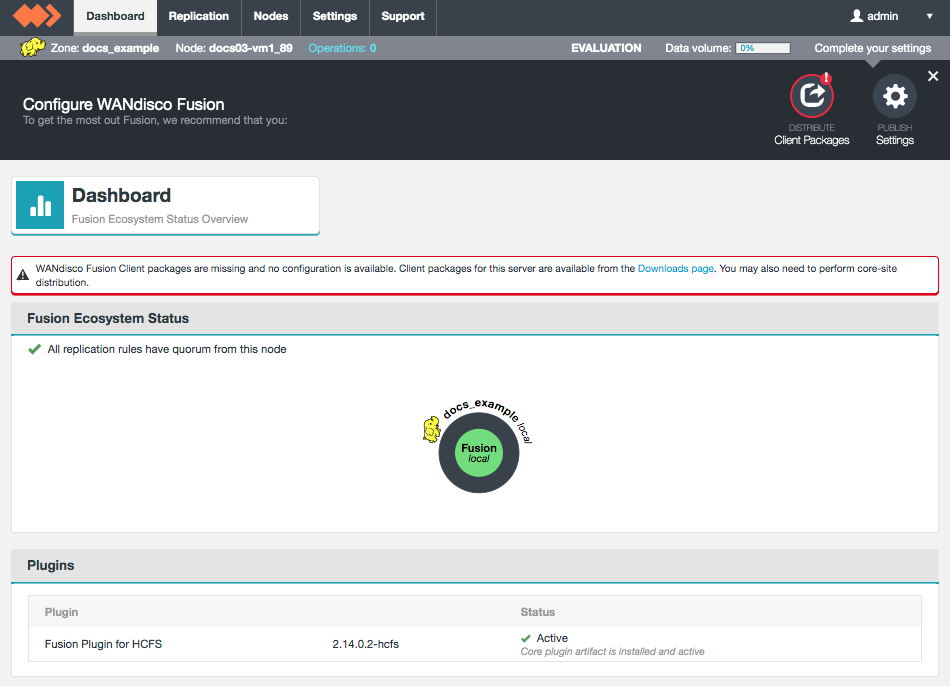Click 'All replication rules have quorum' text
950x686 pixels.
tap(167, 349)
